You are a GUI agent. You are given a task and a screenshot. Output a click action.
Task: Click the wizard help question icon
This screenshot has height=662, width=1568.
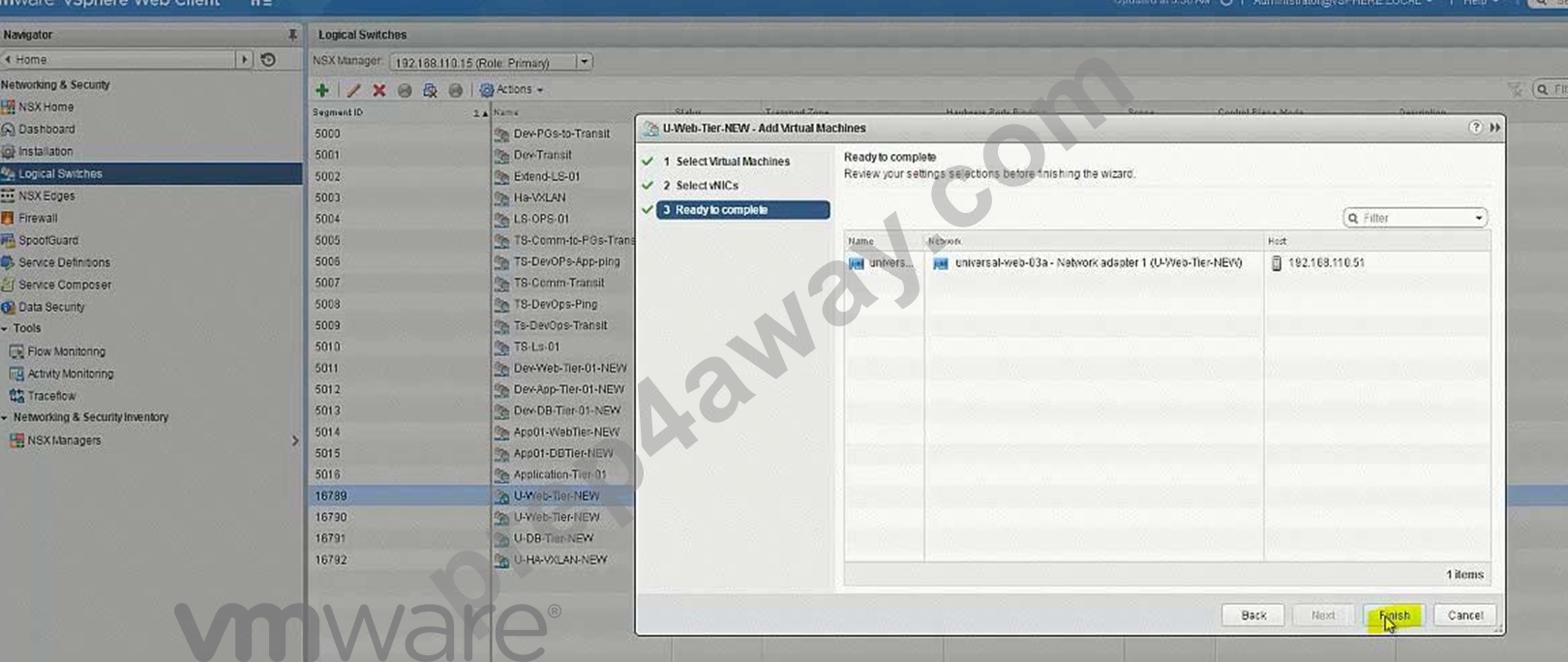coord(1475,128)
